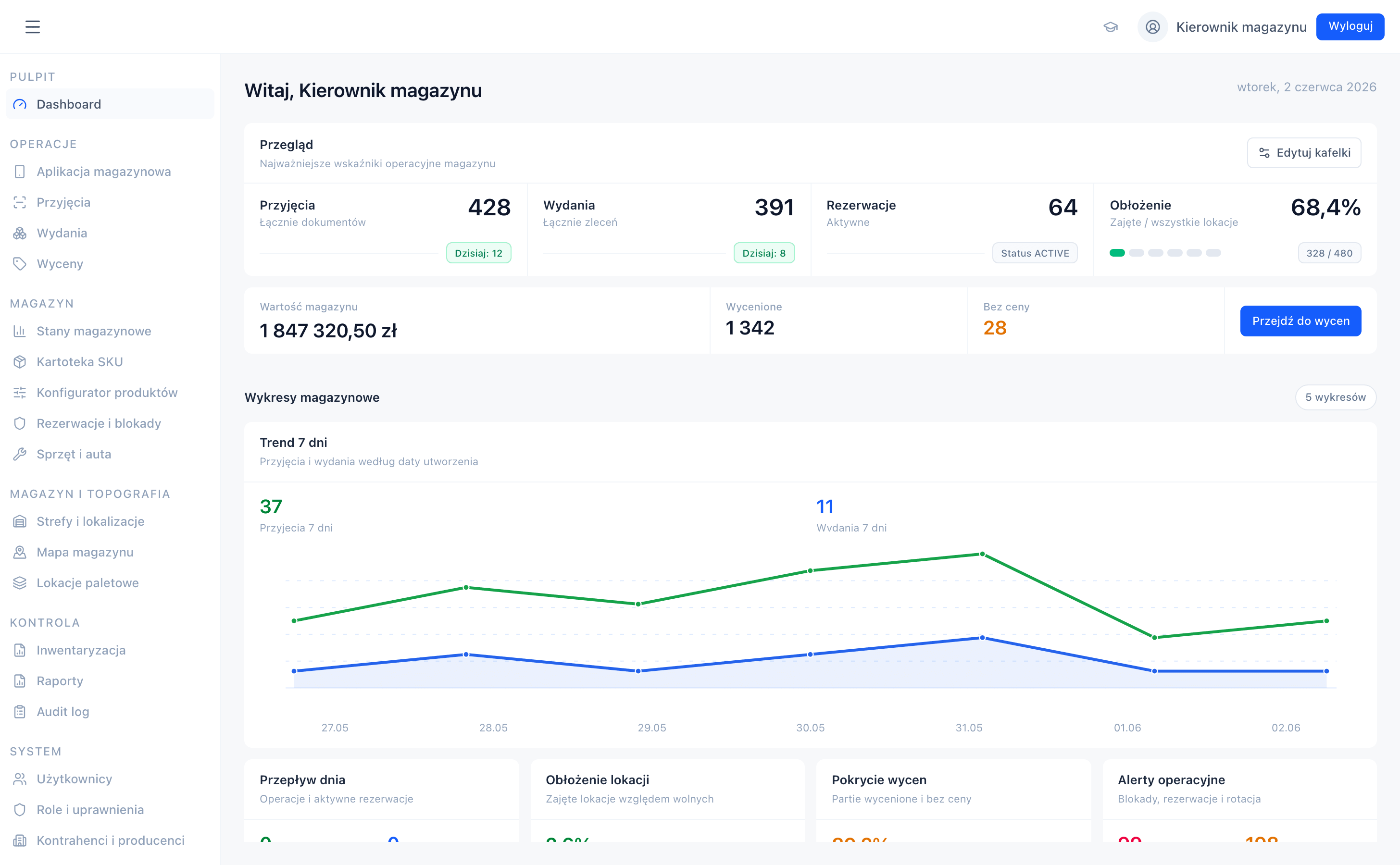This screenshot has width=1400, height=865.
Task: Click the Rezerwacje 64 tile
Action: [x=952, y=229]
